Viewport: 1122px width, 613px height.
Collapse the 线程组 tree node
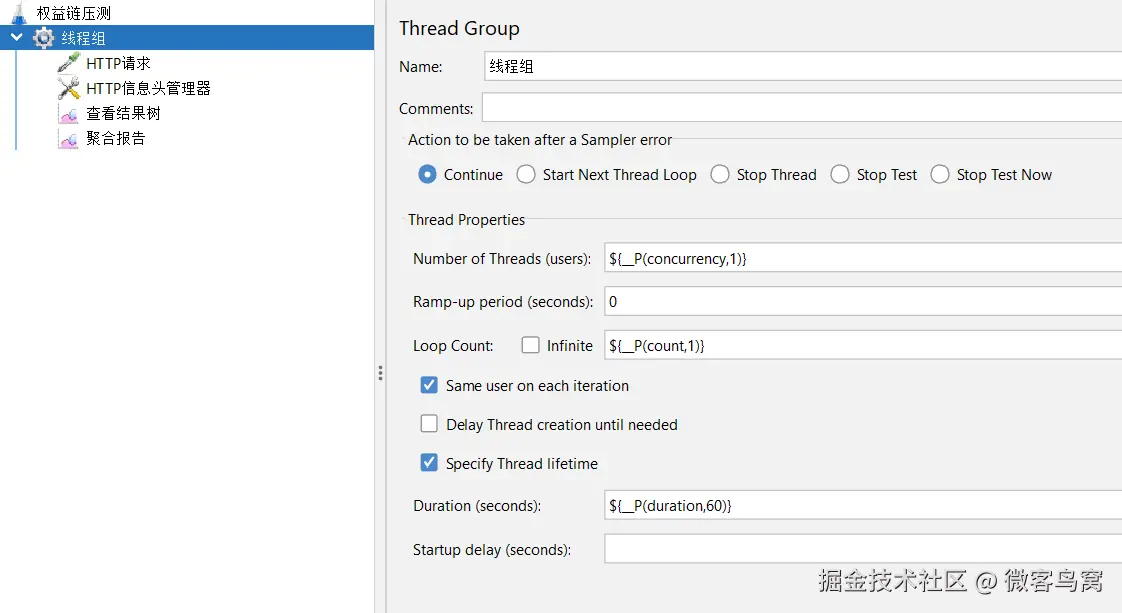tap(16, 38)
